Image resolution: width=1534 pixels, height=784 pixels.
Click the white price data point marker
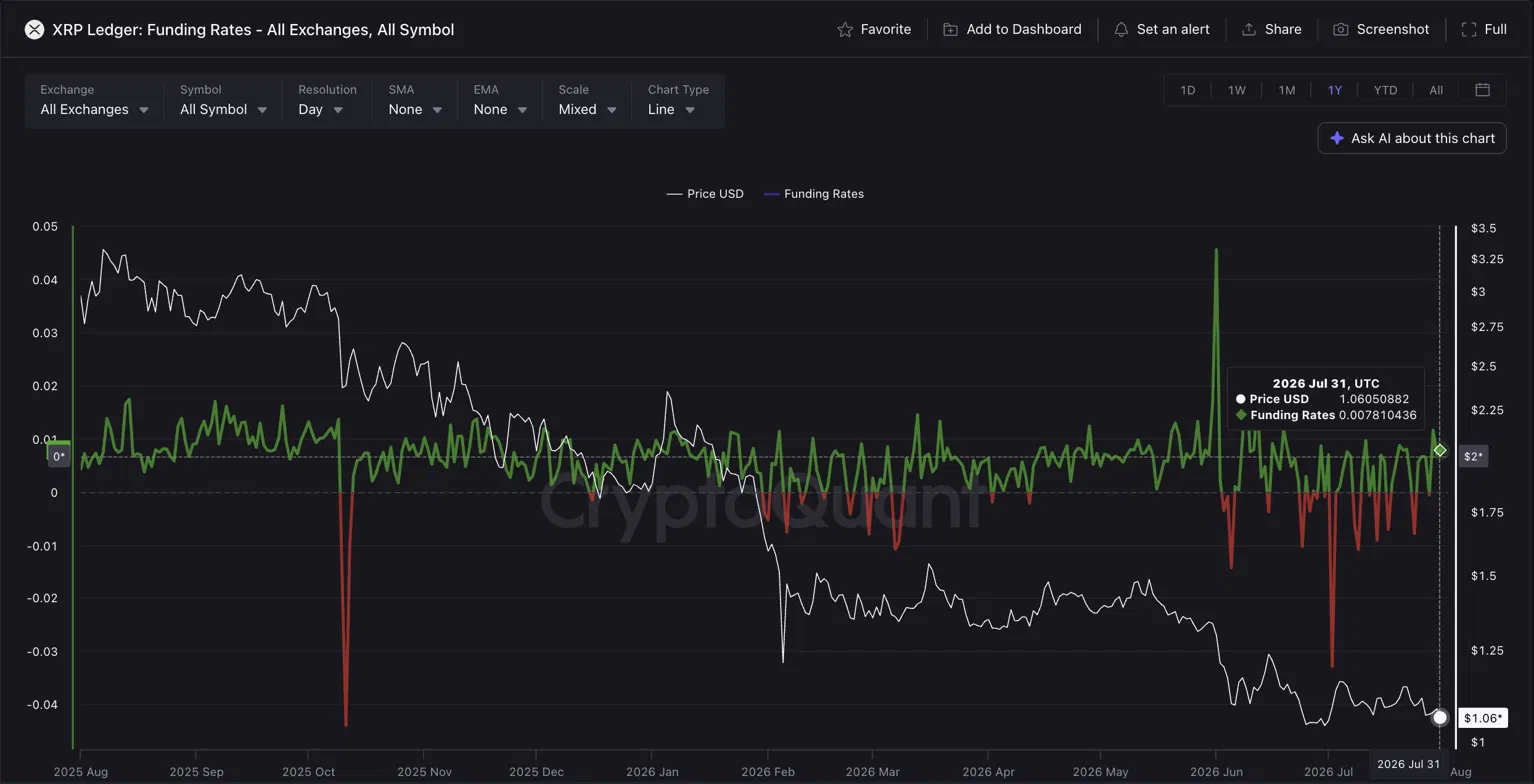tap(1440, 717)
